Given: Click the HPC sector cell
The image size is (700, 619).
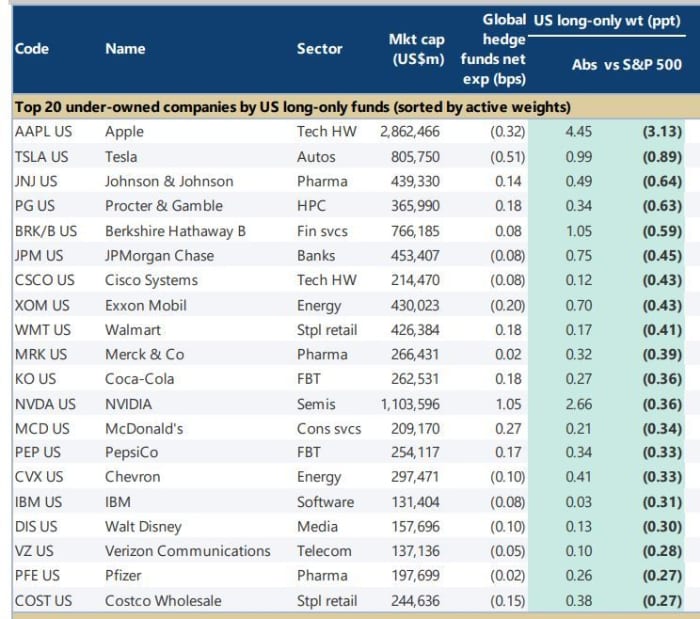Looking at the screenshot, I should coord(311,206).
